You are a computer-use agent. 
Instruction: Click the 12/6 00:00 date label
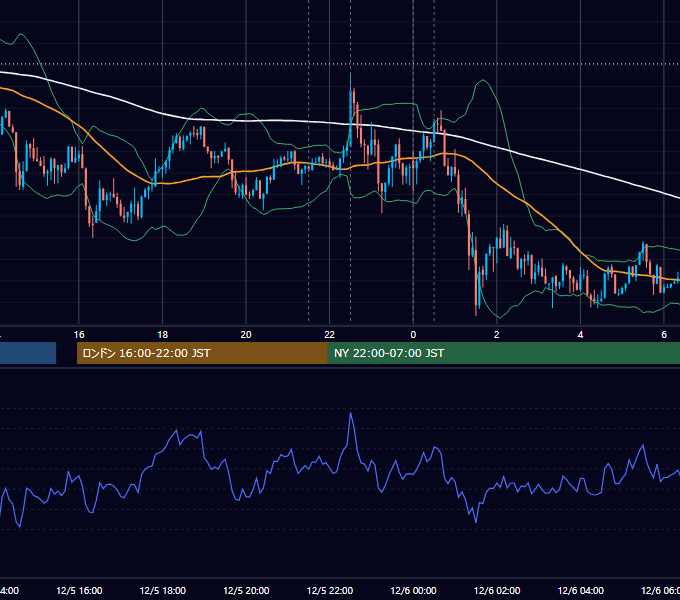click(413, 590)
